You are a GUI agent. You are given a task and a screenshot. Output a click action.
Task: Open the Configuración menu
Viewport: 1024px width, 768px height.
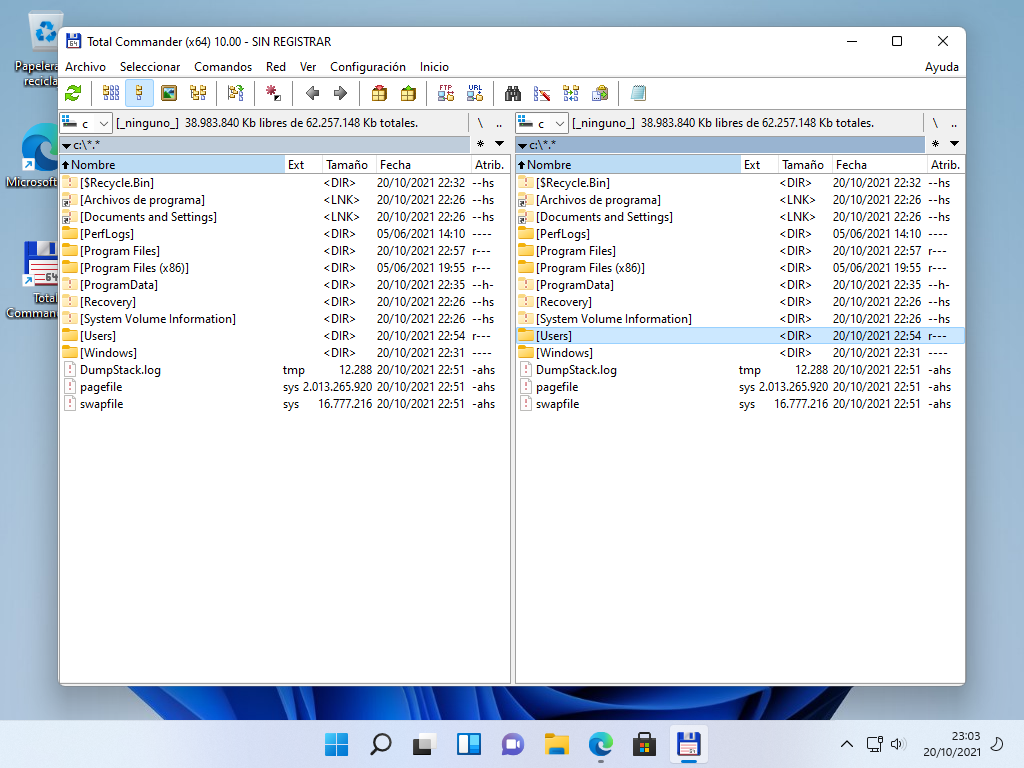coord(368,67)
